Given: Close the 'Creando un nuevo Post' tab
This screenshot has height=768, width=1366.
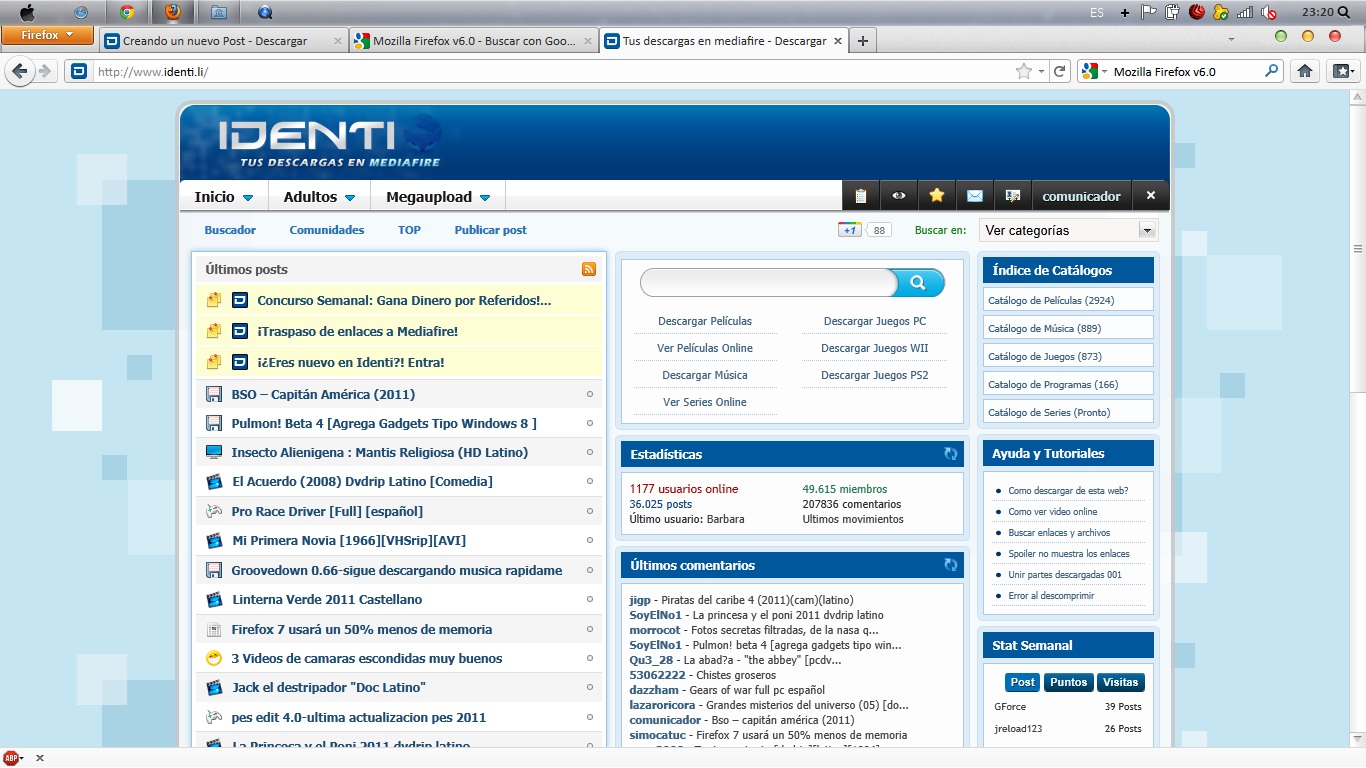Looking at the screenshot, I should pyautogui.click(x=337, y=42).
